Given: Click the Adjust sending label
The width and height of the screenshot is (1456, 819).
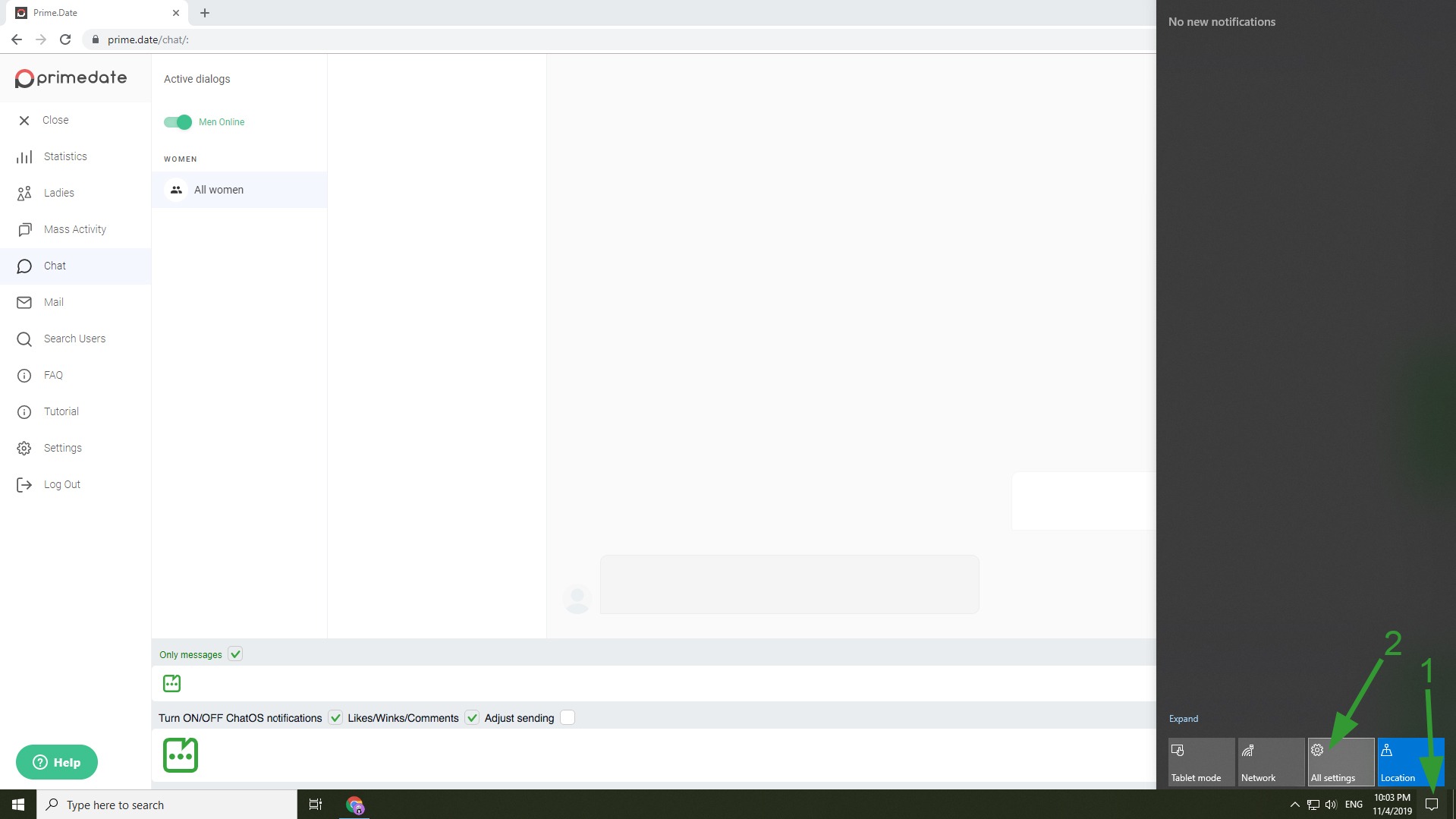Looking at the screenshot, I should tap(520, 718).
